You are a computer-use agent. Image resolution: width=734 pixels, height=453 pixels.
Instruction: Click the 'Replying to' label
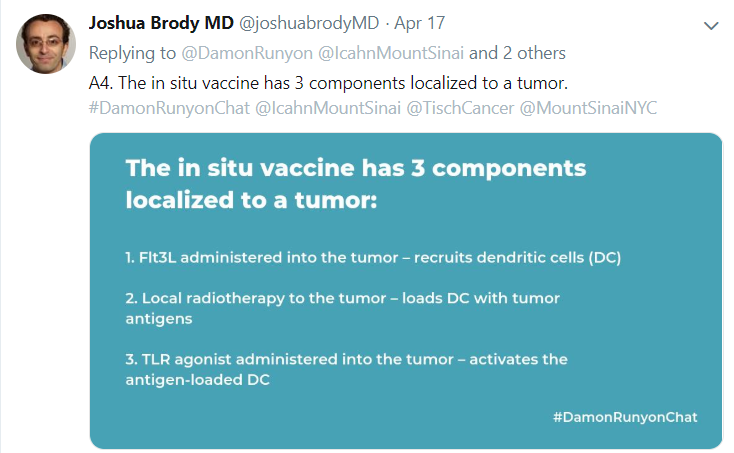(x=132, y=53)
